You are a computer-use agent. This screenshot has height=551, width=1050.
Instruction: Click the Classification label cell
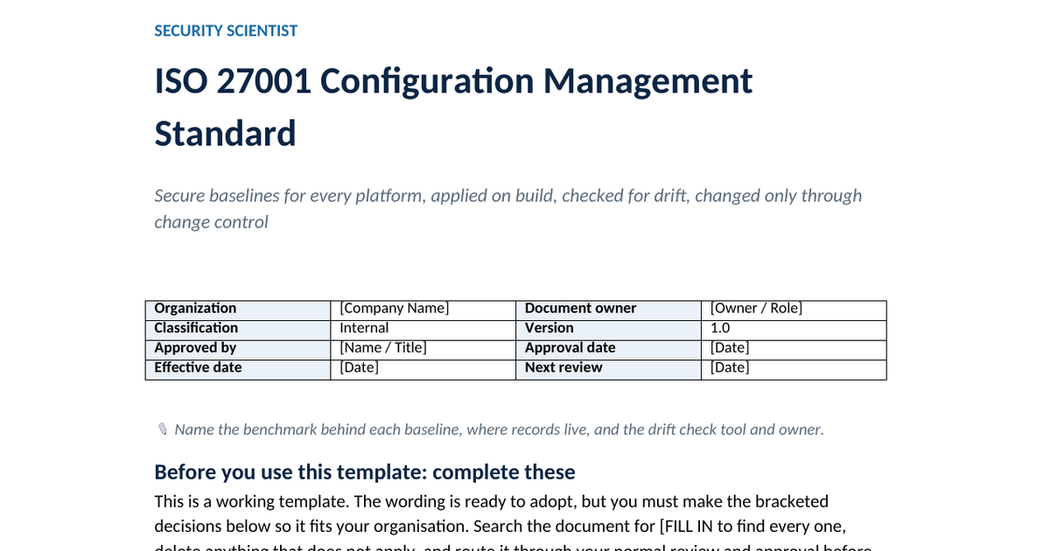tap(238, 330)
